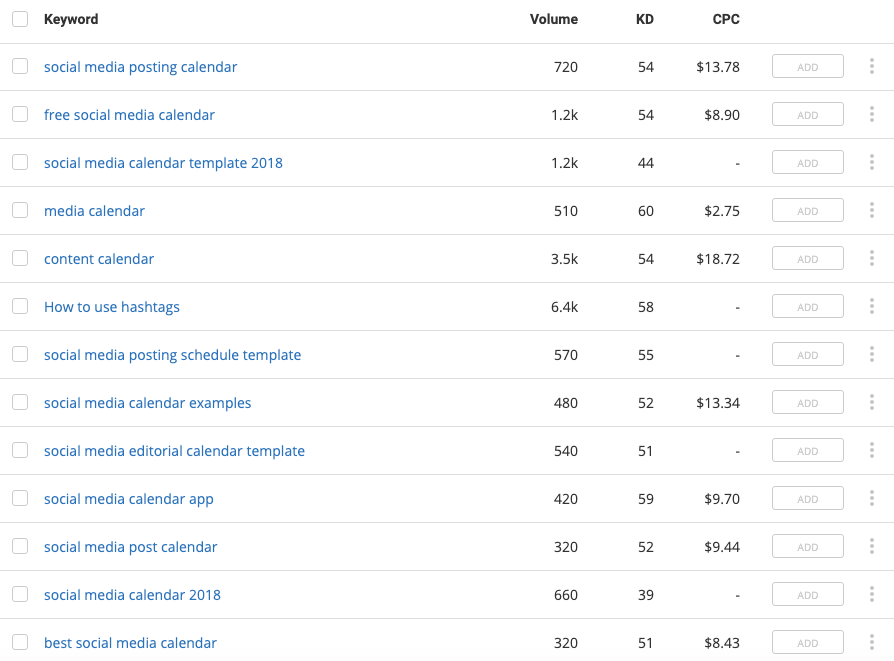The width and height of the screenshot is (894, 661).
Task: Check the box for 'content calendar'
Action: point(20,259)
